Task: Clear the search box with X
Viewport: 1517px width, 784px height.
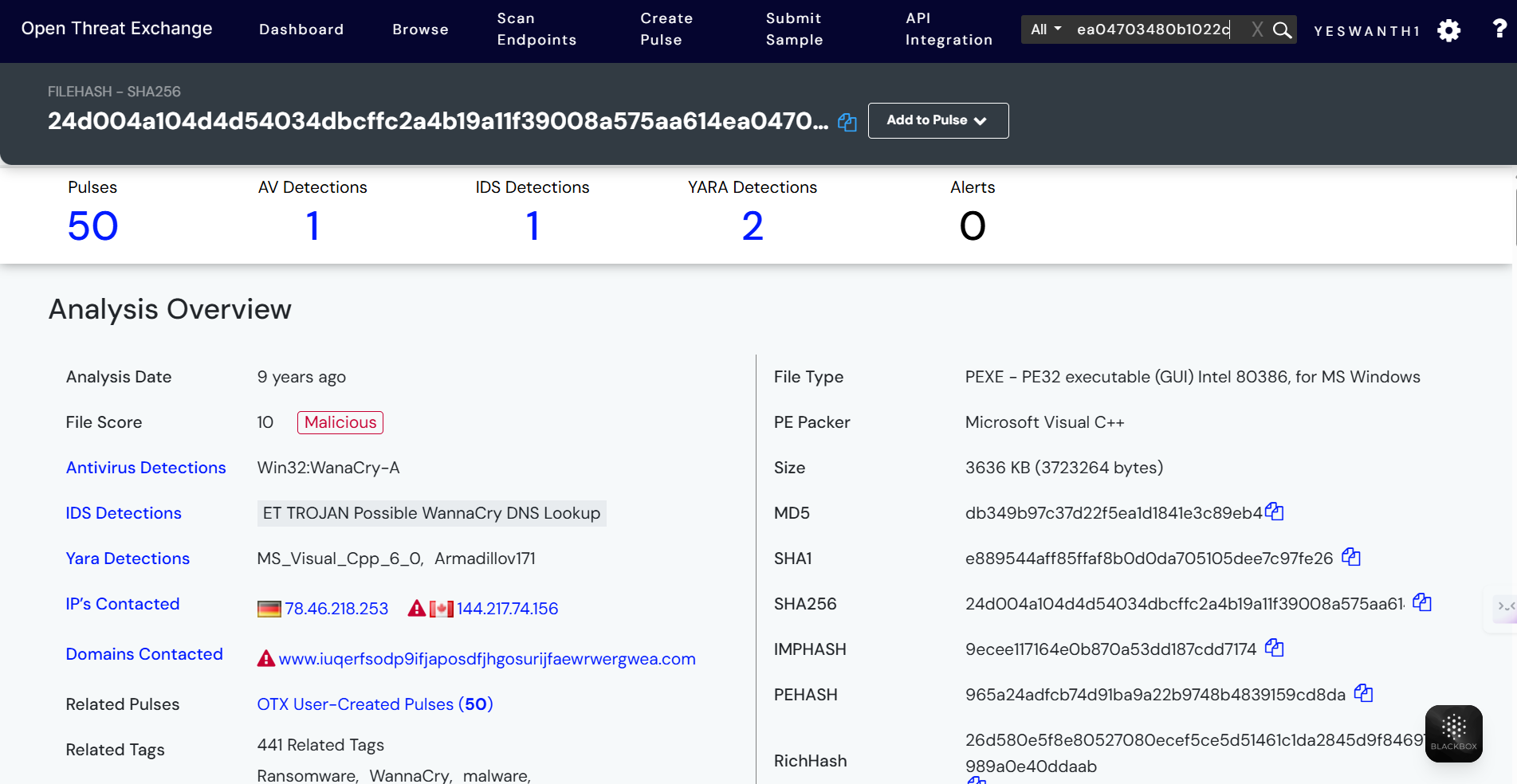Action: (1257, 30)
